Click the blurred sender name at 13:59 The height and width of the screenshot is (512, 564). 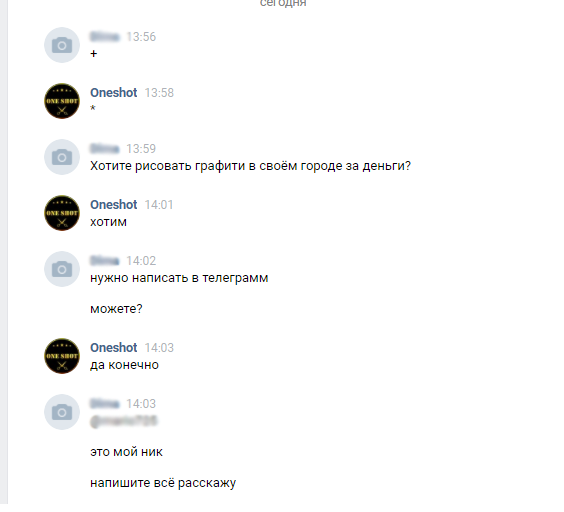[104, 149]
